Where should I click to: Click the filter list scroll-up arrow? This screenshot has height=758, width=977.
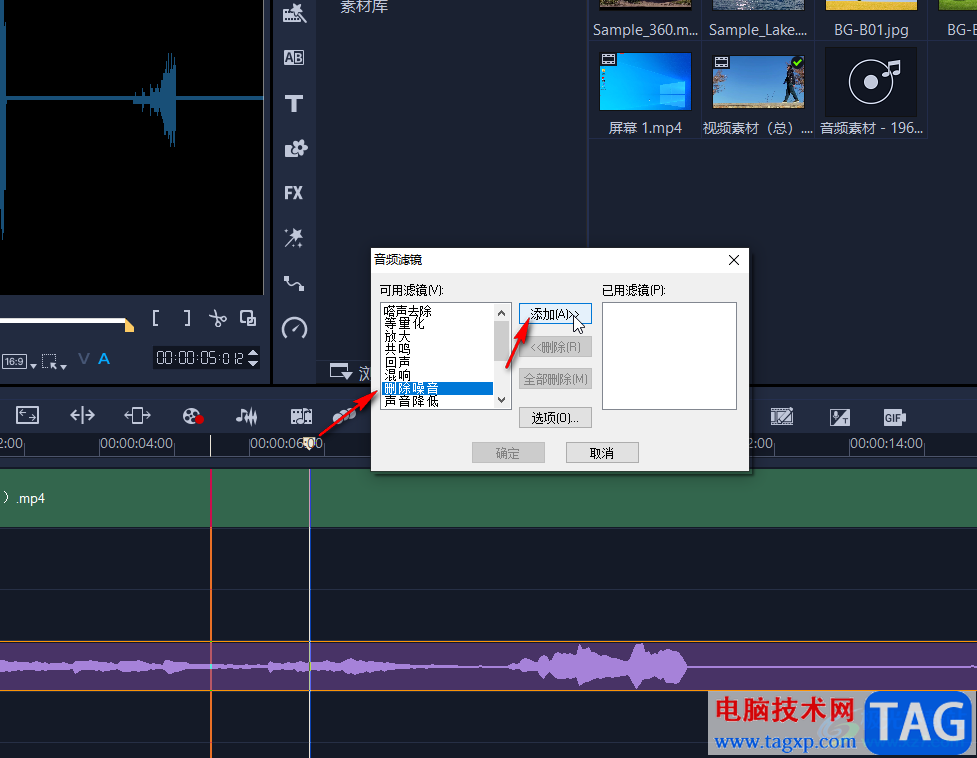pos(502,313)
